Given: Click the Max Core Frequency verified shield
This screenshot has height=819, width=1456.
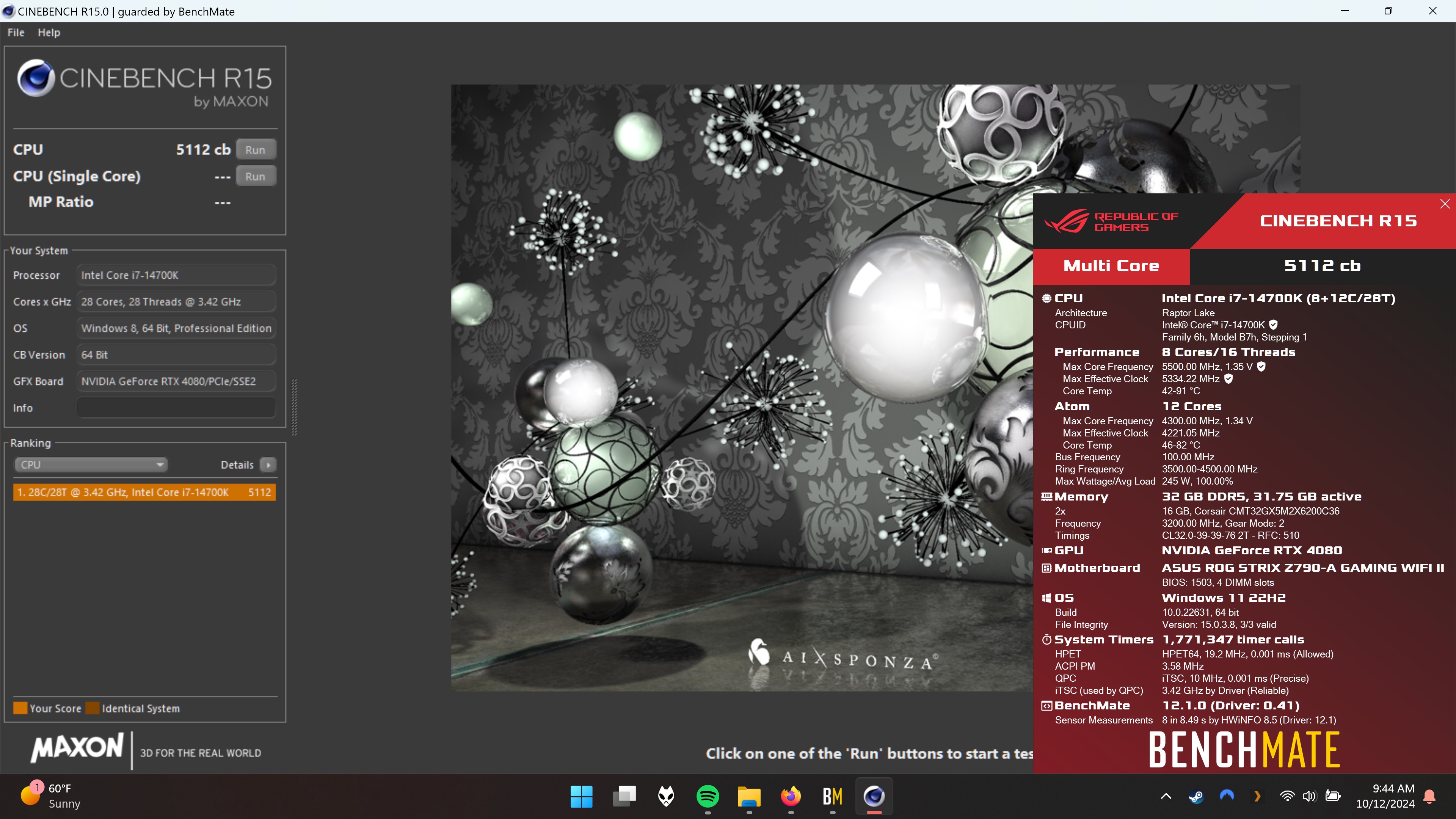Looking at the screenshot, I should click(1261, 367).
